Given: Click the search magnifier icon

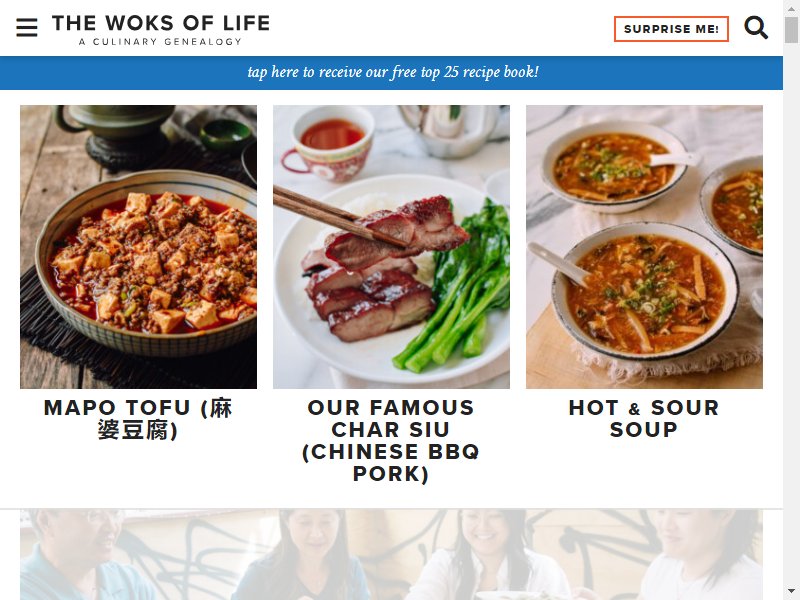Looking at the screenshot, I should click(x=756, y=28).
